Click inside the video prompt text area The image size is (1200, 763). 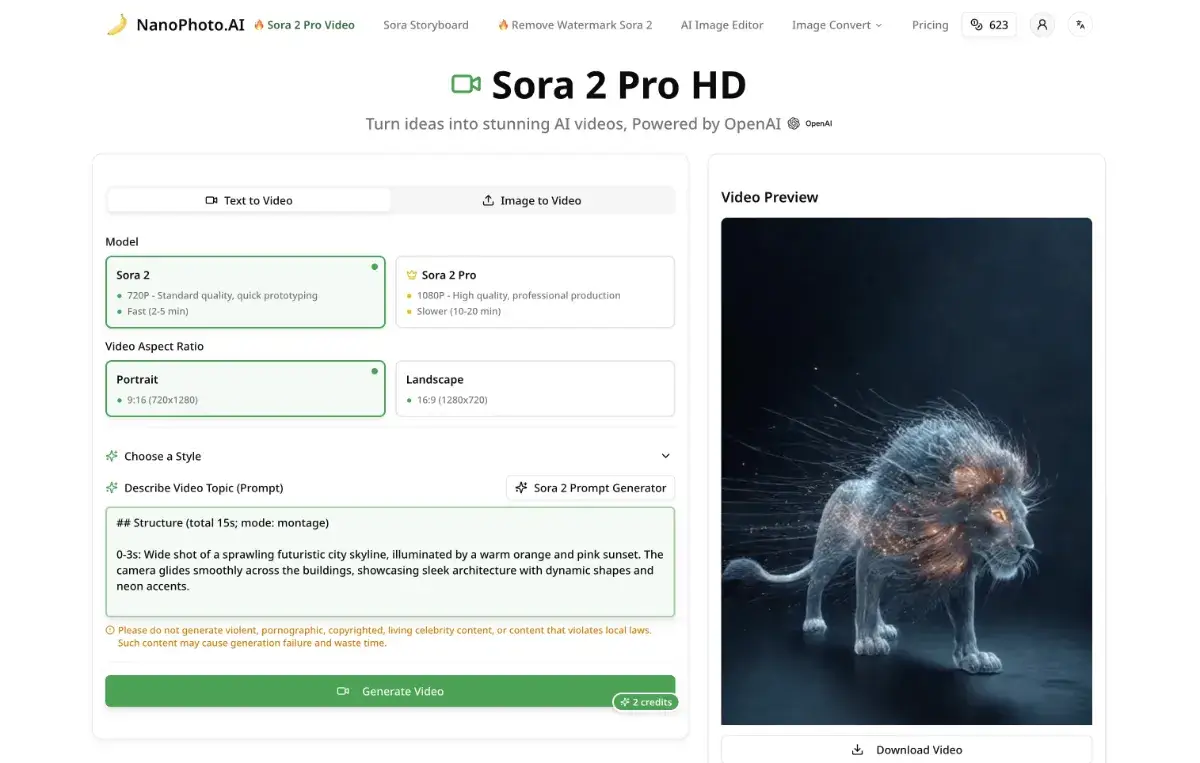(x=390, y=562)
